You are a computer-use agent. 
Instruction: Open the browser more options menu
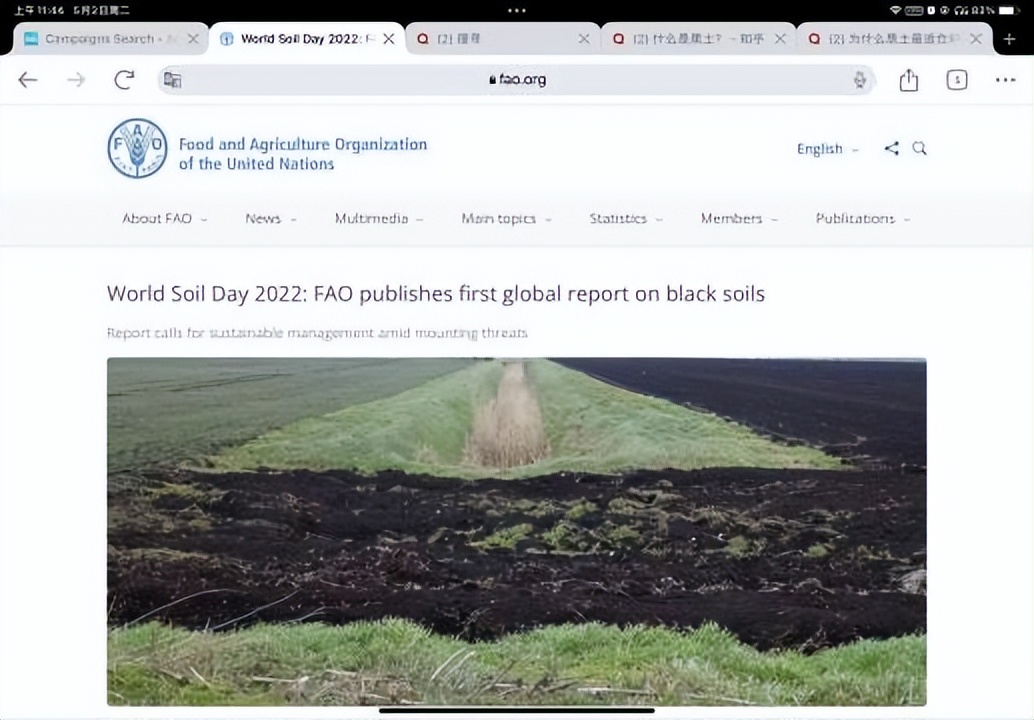(1005, 80)
